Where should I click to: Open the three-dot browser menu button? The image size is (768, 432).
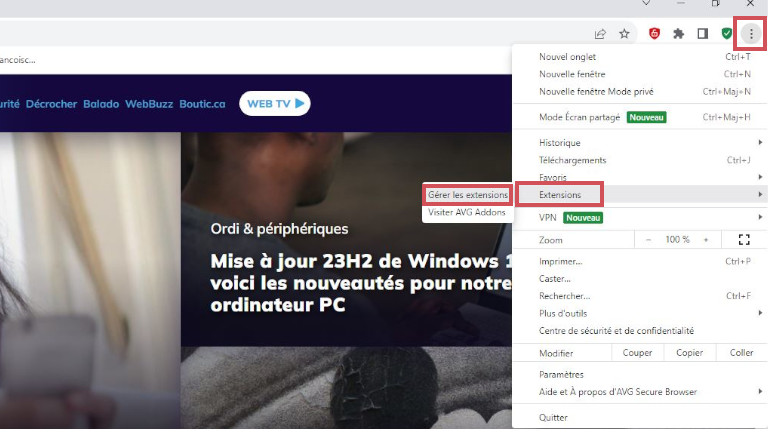click(x=751, y=33)
